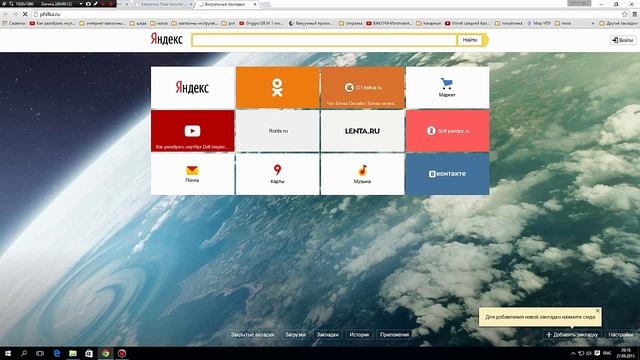Open the YouTube red tile
This screenshot has height=360, width=640.
(193, 131)
